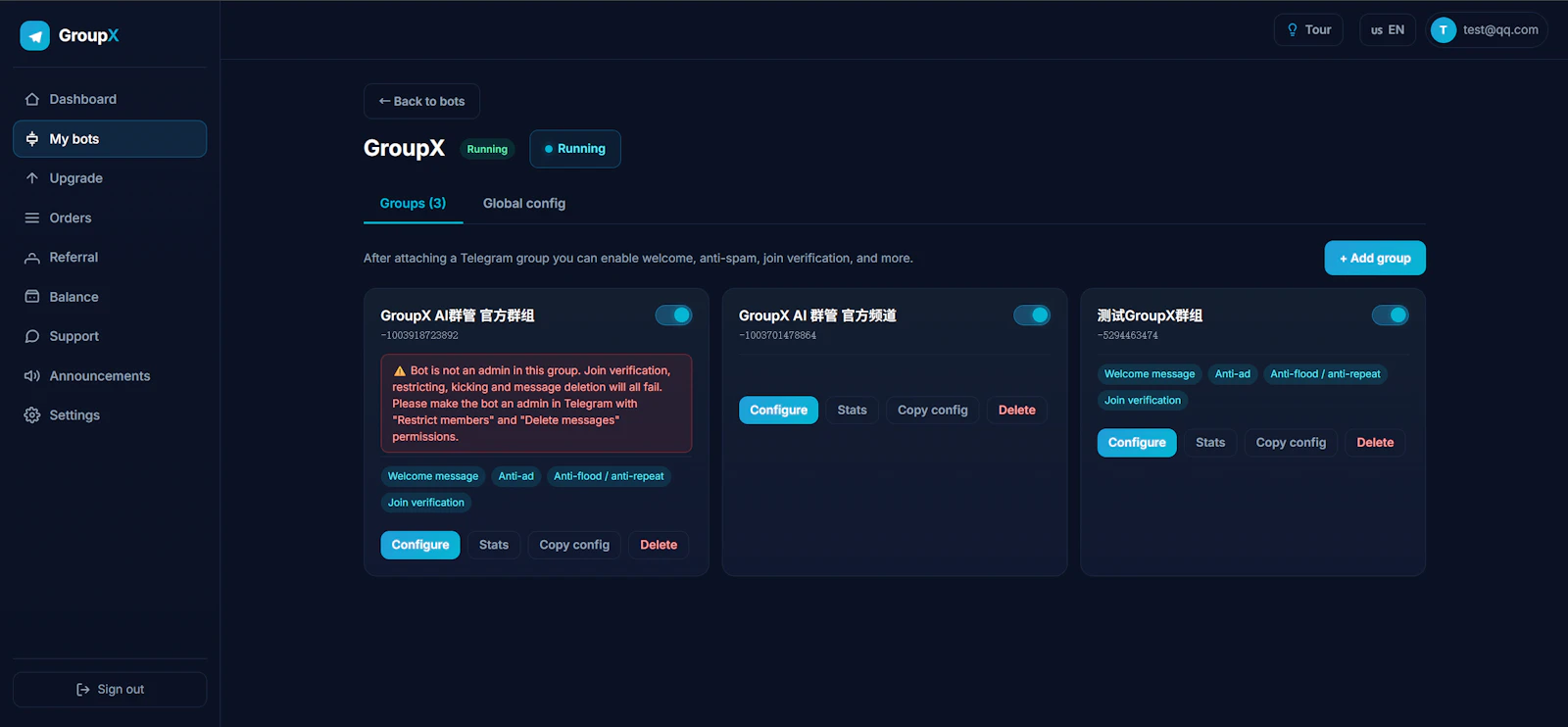Viewport: 1568px width, 727px height.
Task: Click the Add group button
Action: pos(1375,259)
